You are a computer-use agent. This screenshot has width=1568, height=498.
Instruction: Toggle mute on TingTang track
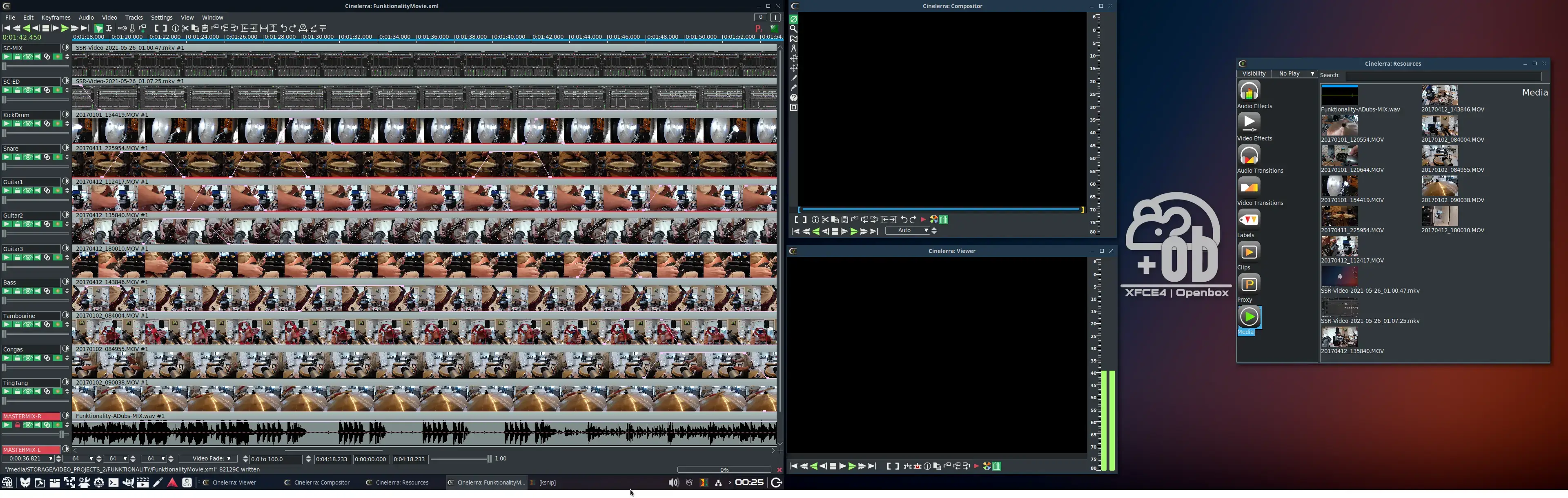[x=37, y=391]
